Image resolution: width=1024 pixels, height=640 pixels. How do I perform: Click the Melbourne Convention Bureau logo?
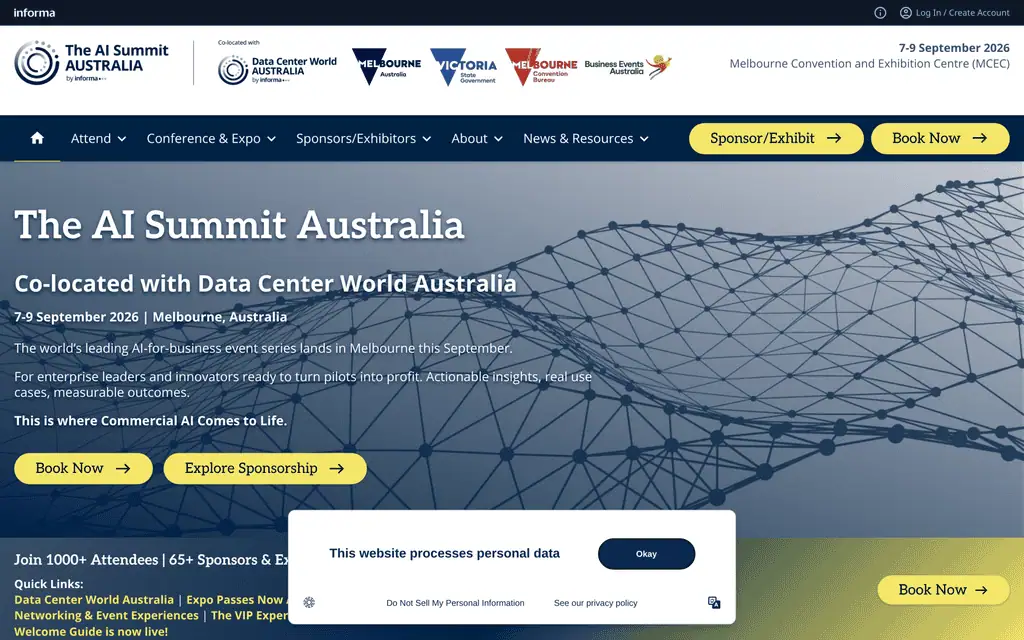click(541, 67)
